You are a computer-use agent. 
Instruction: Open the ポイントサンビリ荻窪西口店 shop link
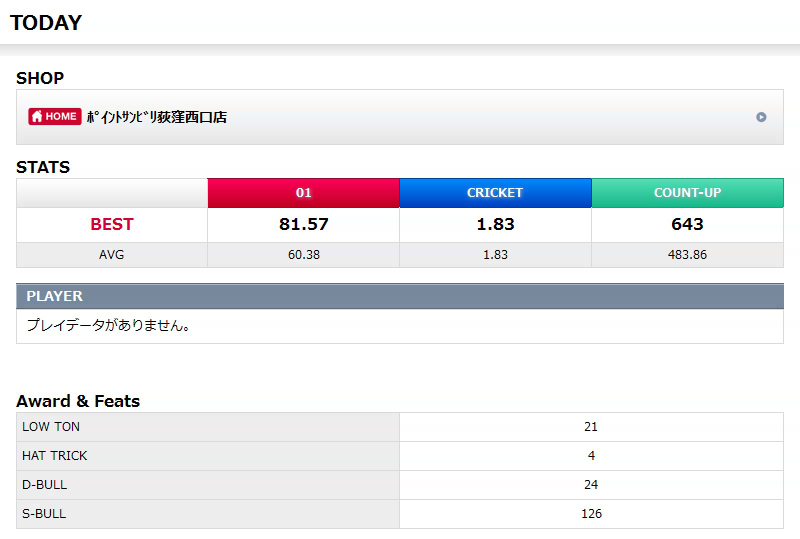[157, 117]
